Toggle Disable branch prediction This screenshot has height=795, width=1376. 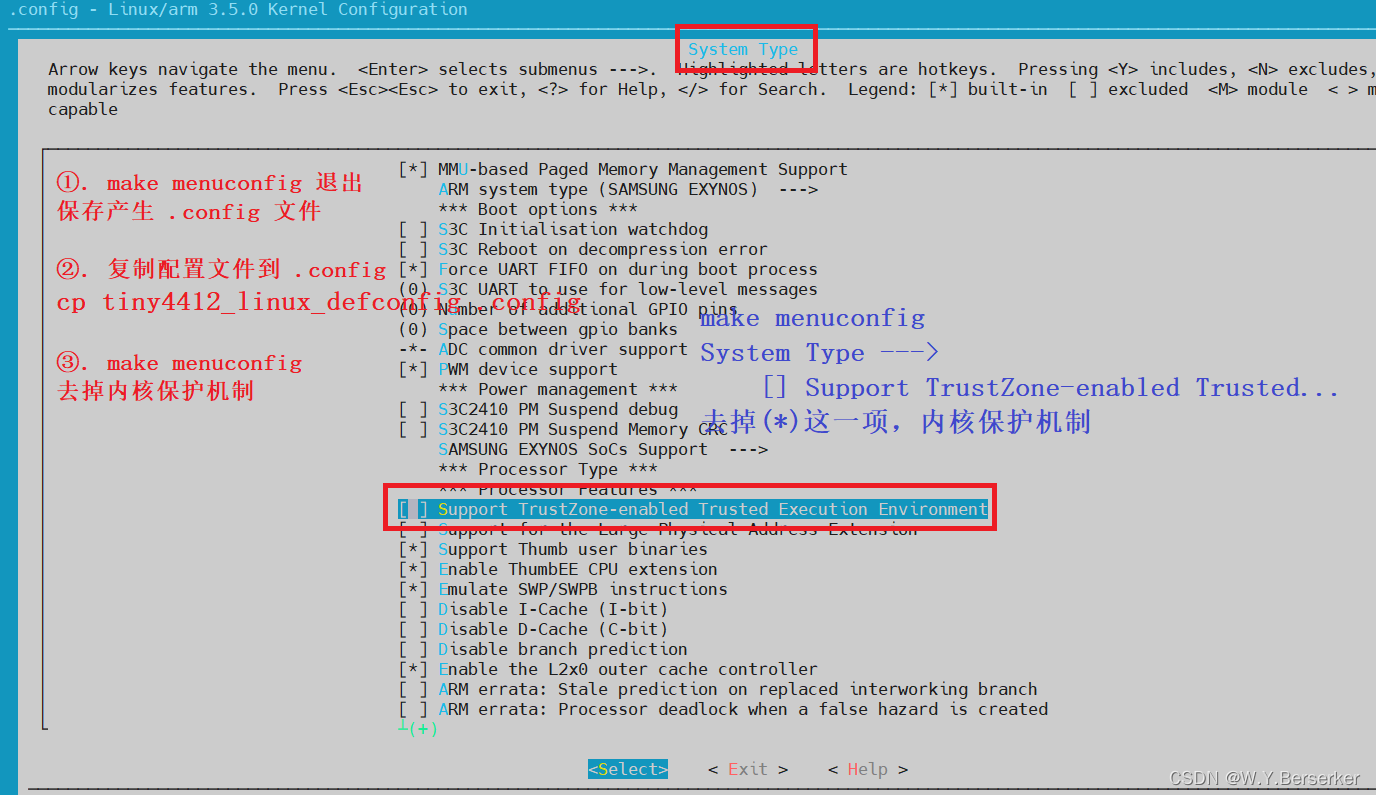click(x=543, y=649)
